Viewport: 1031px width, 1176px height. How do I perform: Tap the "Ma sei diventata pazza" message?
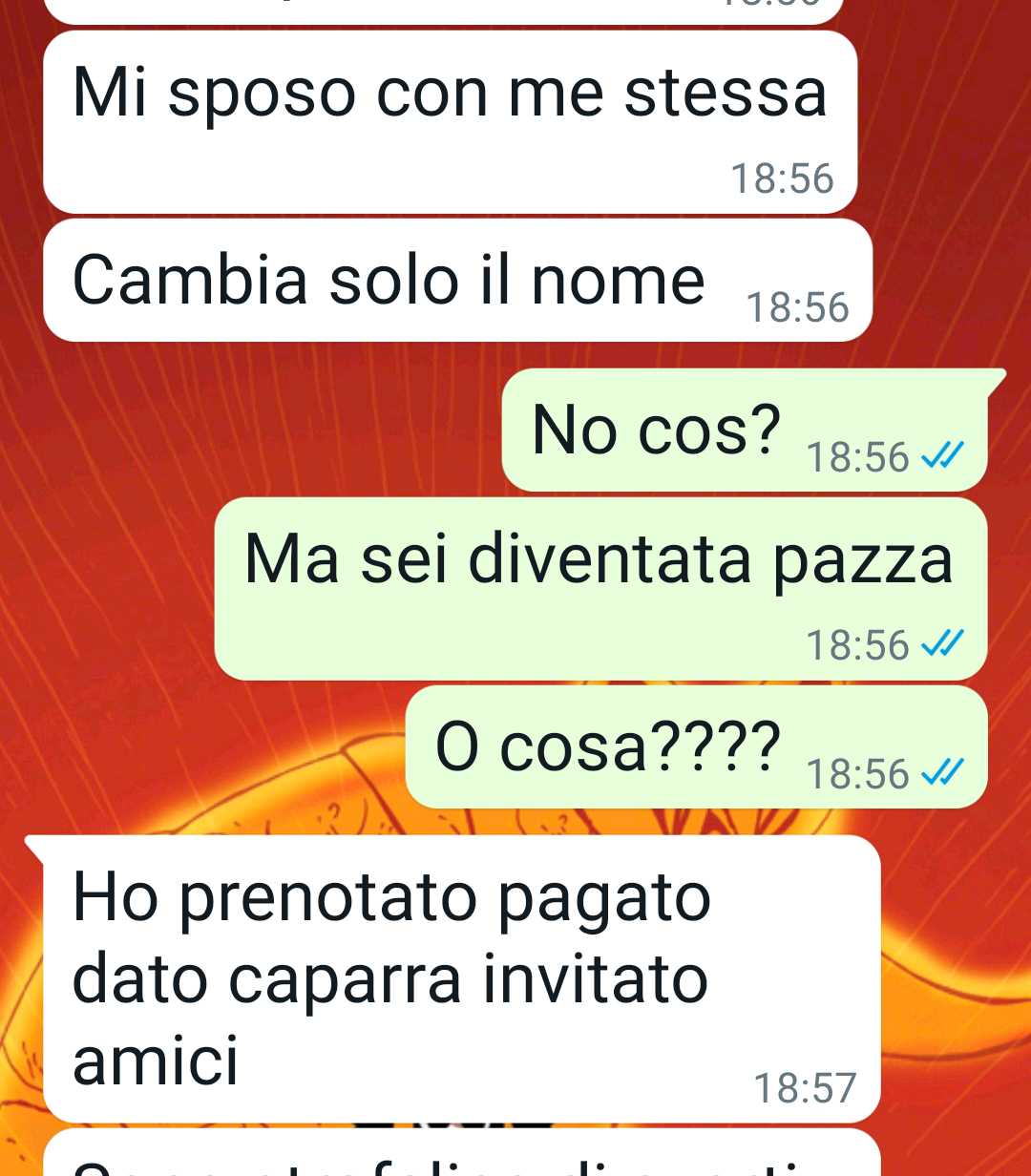[600, 589]
